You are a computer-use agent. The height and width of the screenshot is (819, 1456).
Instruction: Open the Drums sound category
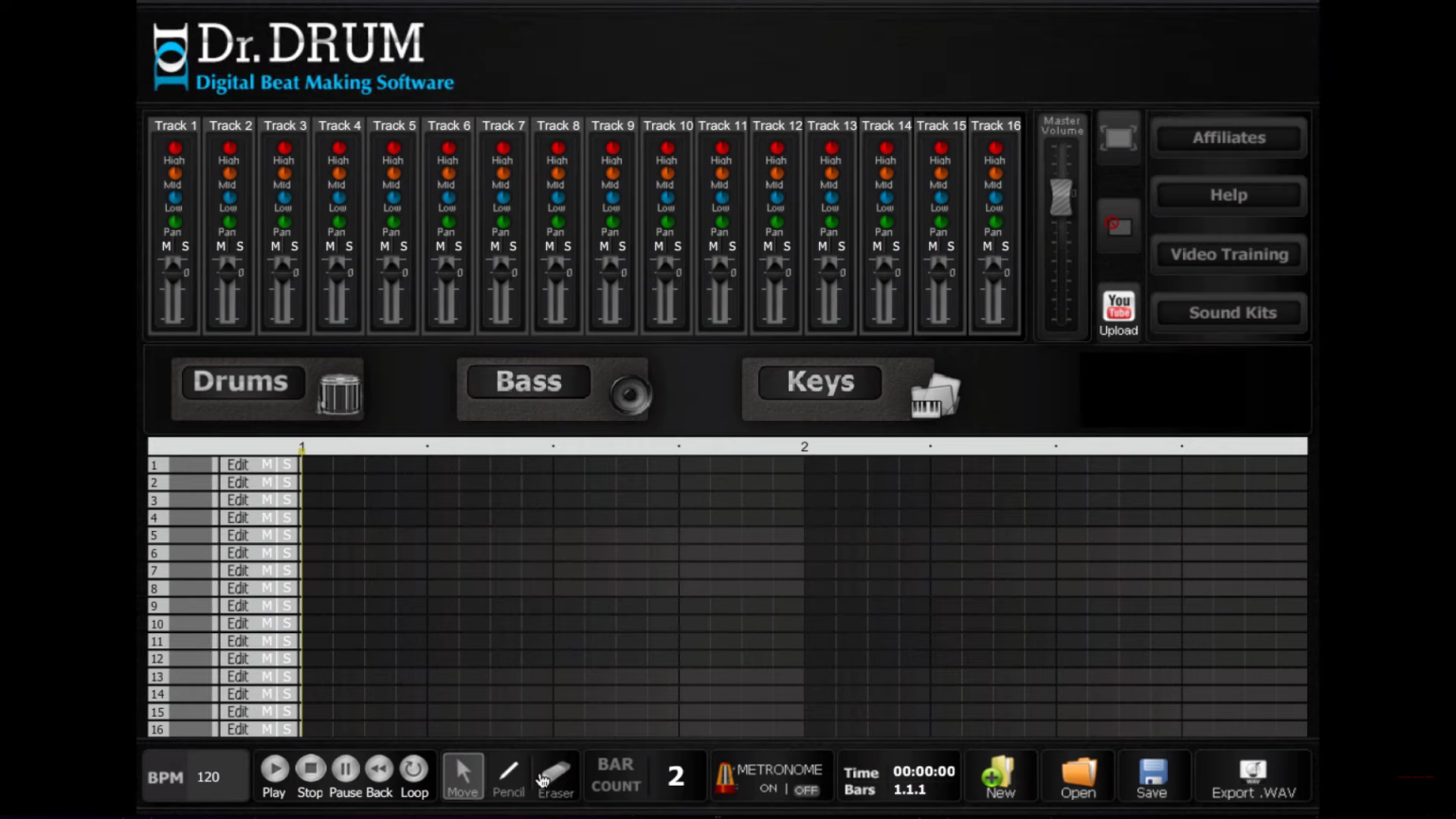(241, 381)
